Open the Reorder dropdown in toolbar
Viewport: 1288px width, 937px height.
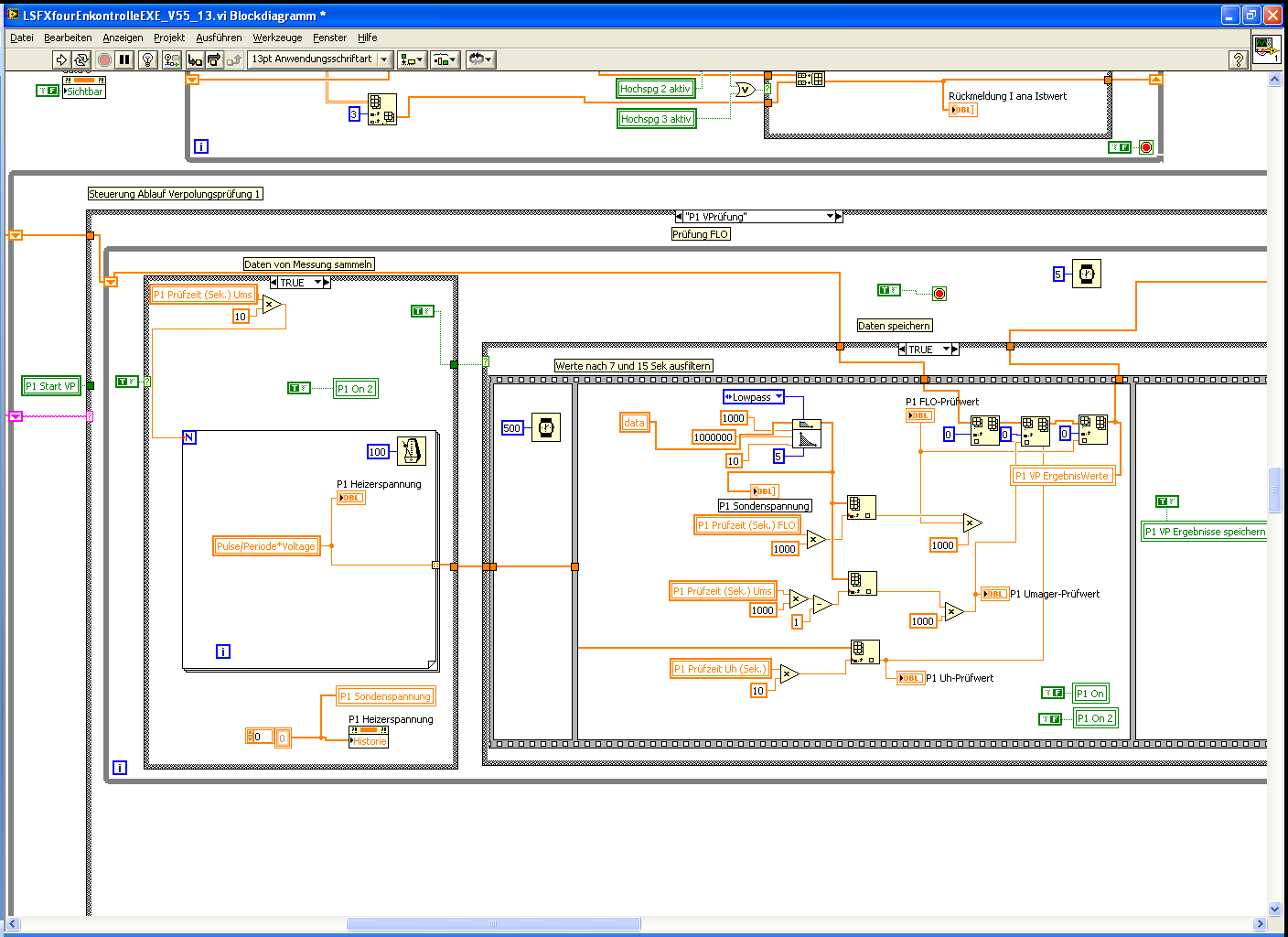click(x=480, y=59)
